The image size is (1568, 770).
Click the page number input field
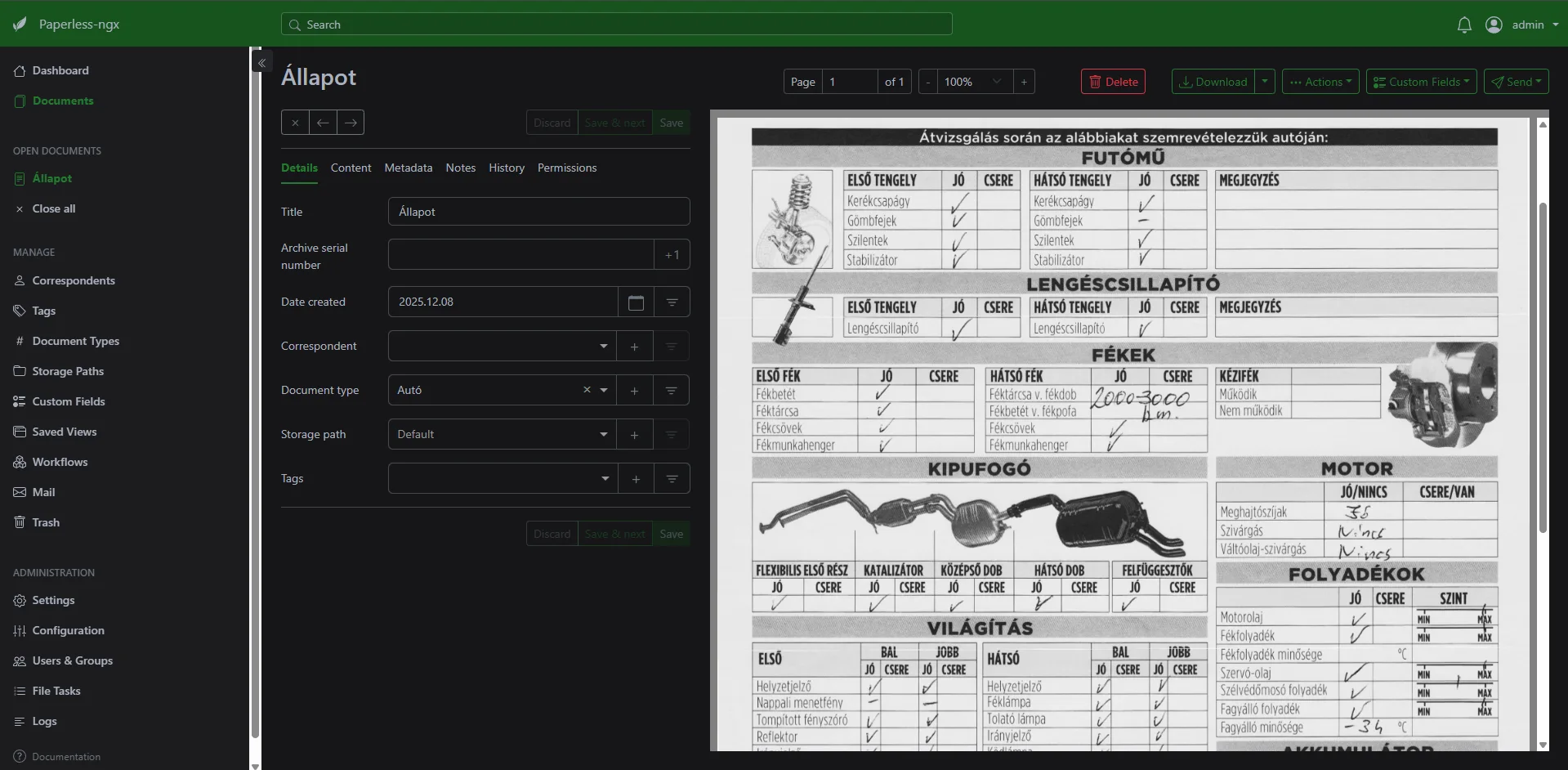click(850, 82)
